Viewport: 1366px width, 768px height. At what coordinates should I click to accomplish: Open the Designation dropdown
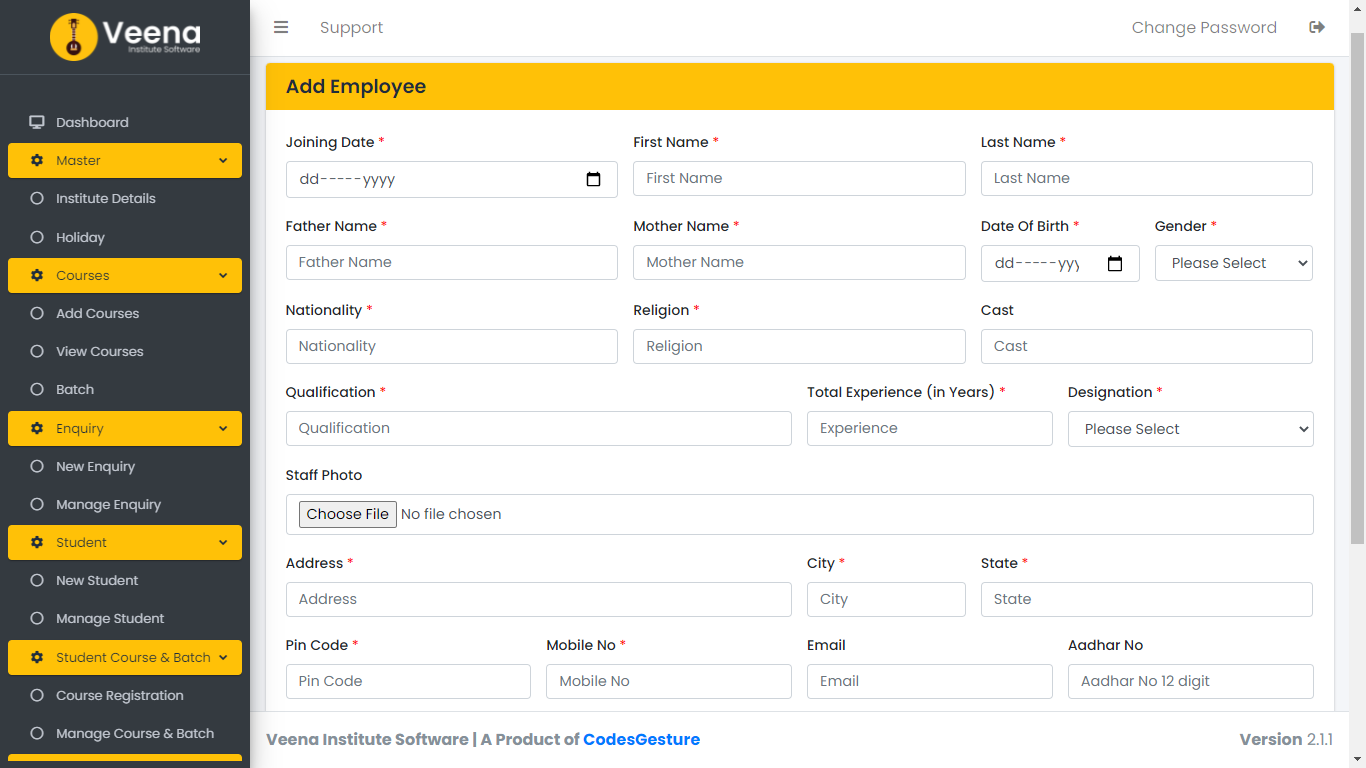pyautogui.click(x=1190, y=429)
